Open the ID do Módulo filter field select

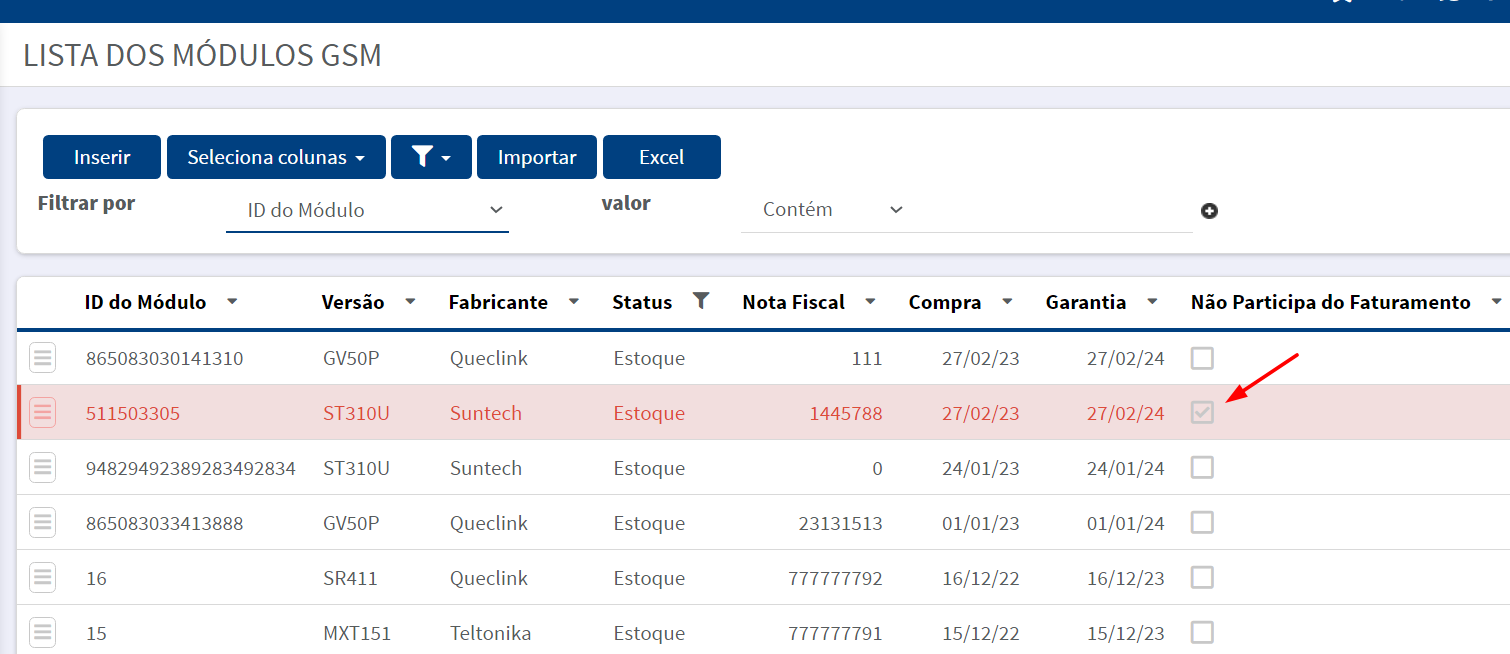pos(367,210)
